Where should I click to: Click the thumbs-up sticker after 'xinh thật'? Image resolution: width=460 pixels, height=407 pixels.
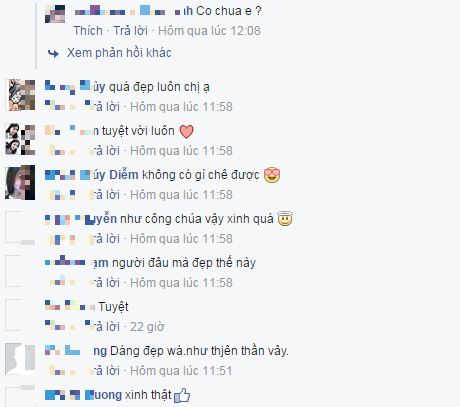point(182,396)
